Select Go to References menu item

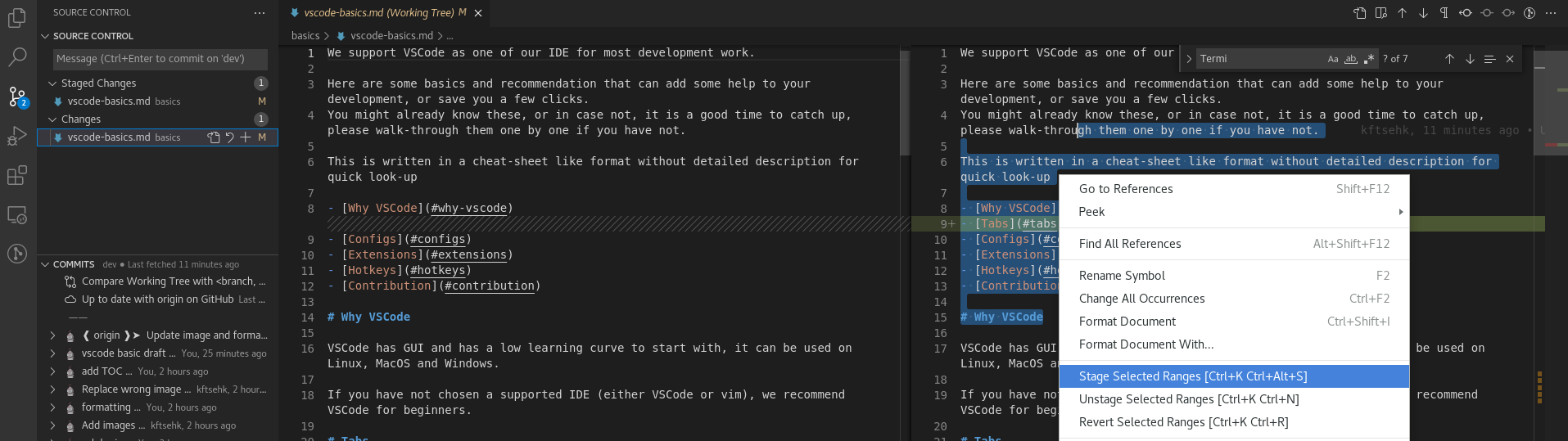[1234, 189]
